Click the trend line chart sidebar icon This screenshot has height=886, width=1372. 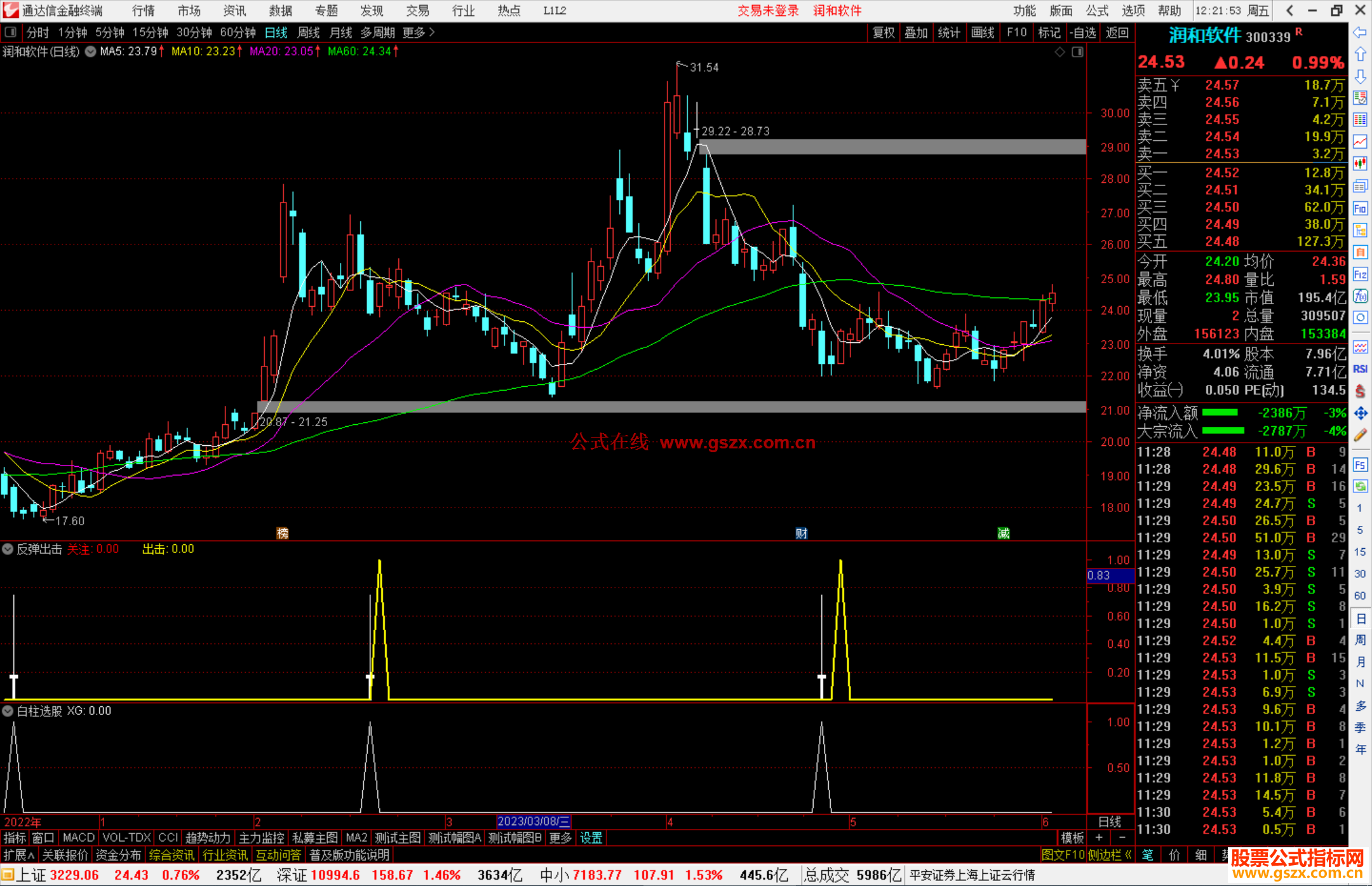click(1359, 142)
